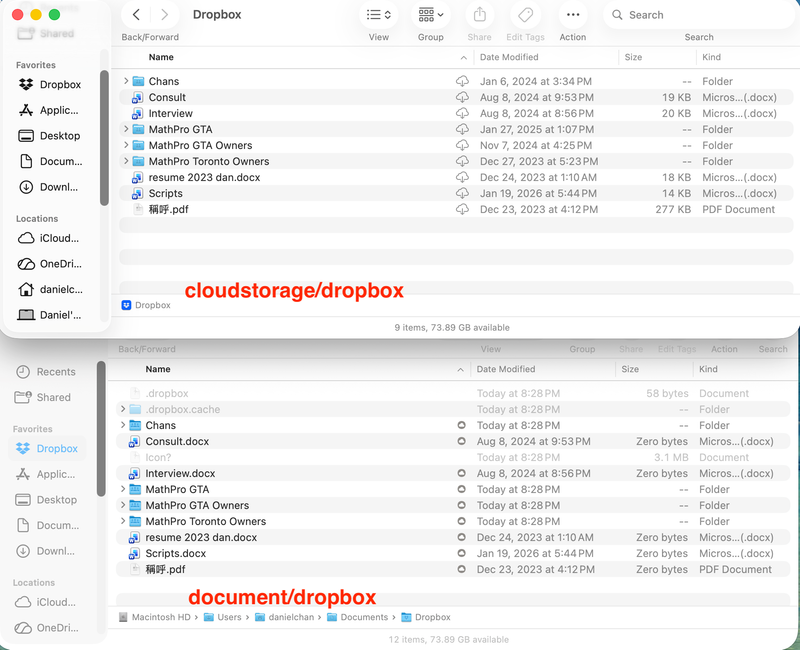Image resolution: width=800 pixels, height=650 pixels.
Task: Click Dropbox path bar item in top window
Action: point(146,305)
